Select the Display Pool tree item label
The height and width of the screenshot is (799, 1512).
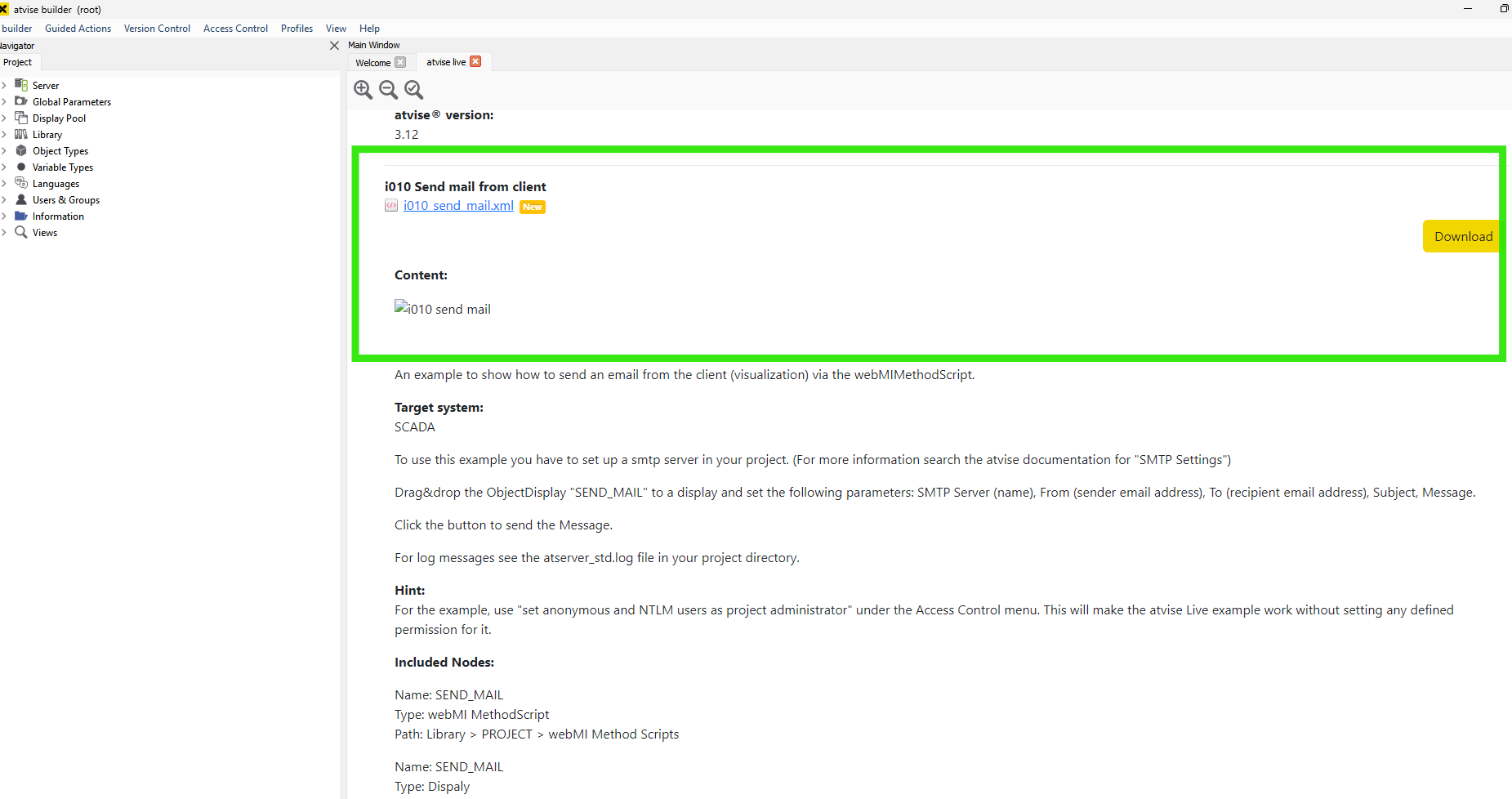point(59,118)
